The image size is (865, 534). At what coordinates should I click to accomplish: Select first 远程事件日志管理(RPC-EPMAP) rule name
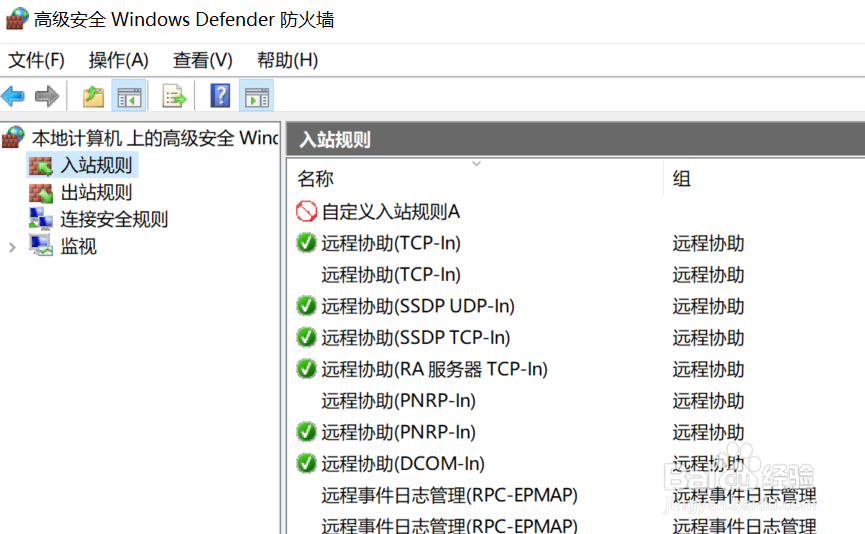click(x=450, y=495)
